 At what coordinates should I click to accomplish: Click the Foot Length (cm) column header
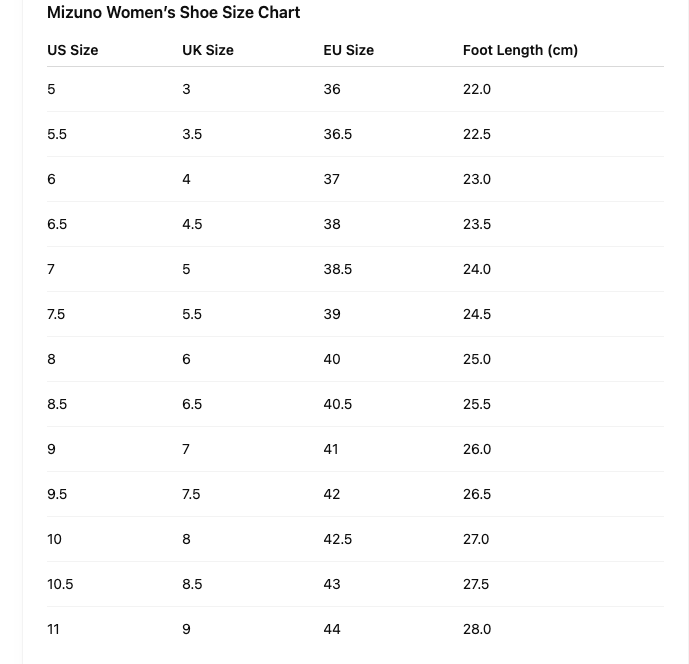tap(520, 50)
